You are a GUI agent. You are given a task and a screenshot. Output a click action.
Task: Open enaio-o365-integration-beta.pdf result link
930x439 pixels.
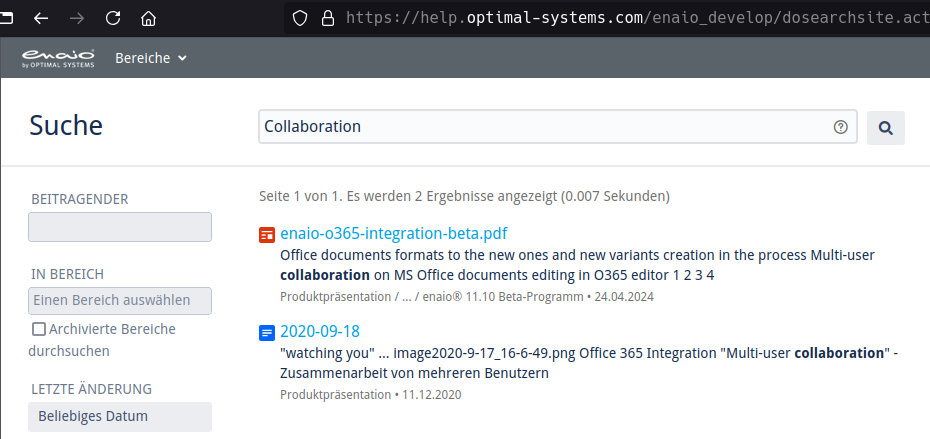[394, 234]
